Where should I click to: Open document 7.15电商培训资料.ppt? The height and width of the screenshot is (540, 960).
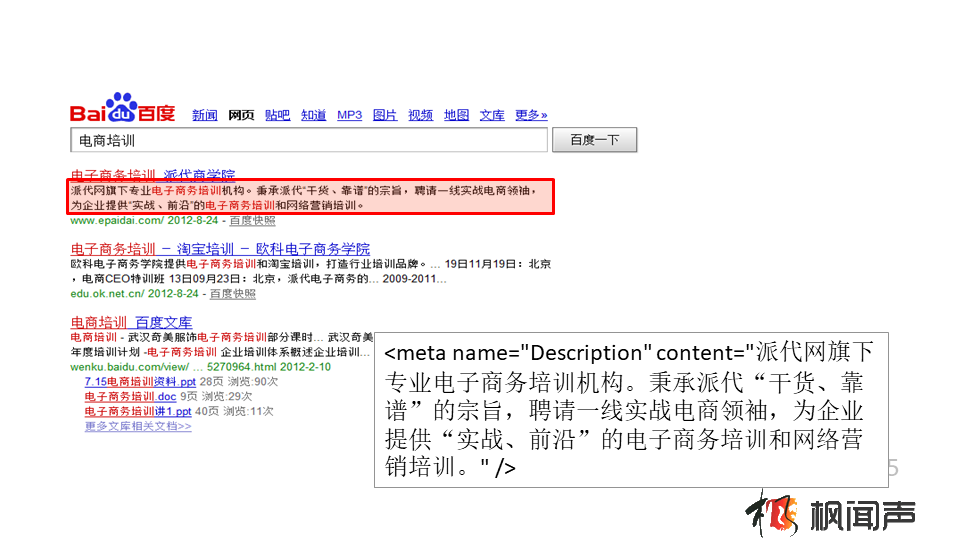(x=140, y=381)
